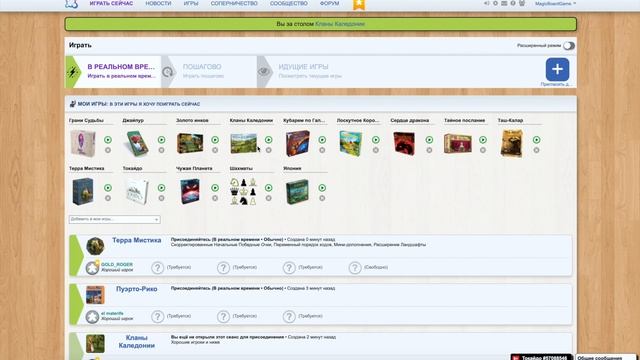Click green play icon for Чужая Планета
The width and height of the screenshot is (640, 360).
(x=215, y=188)
